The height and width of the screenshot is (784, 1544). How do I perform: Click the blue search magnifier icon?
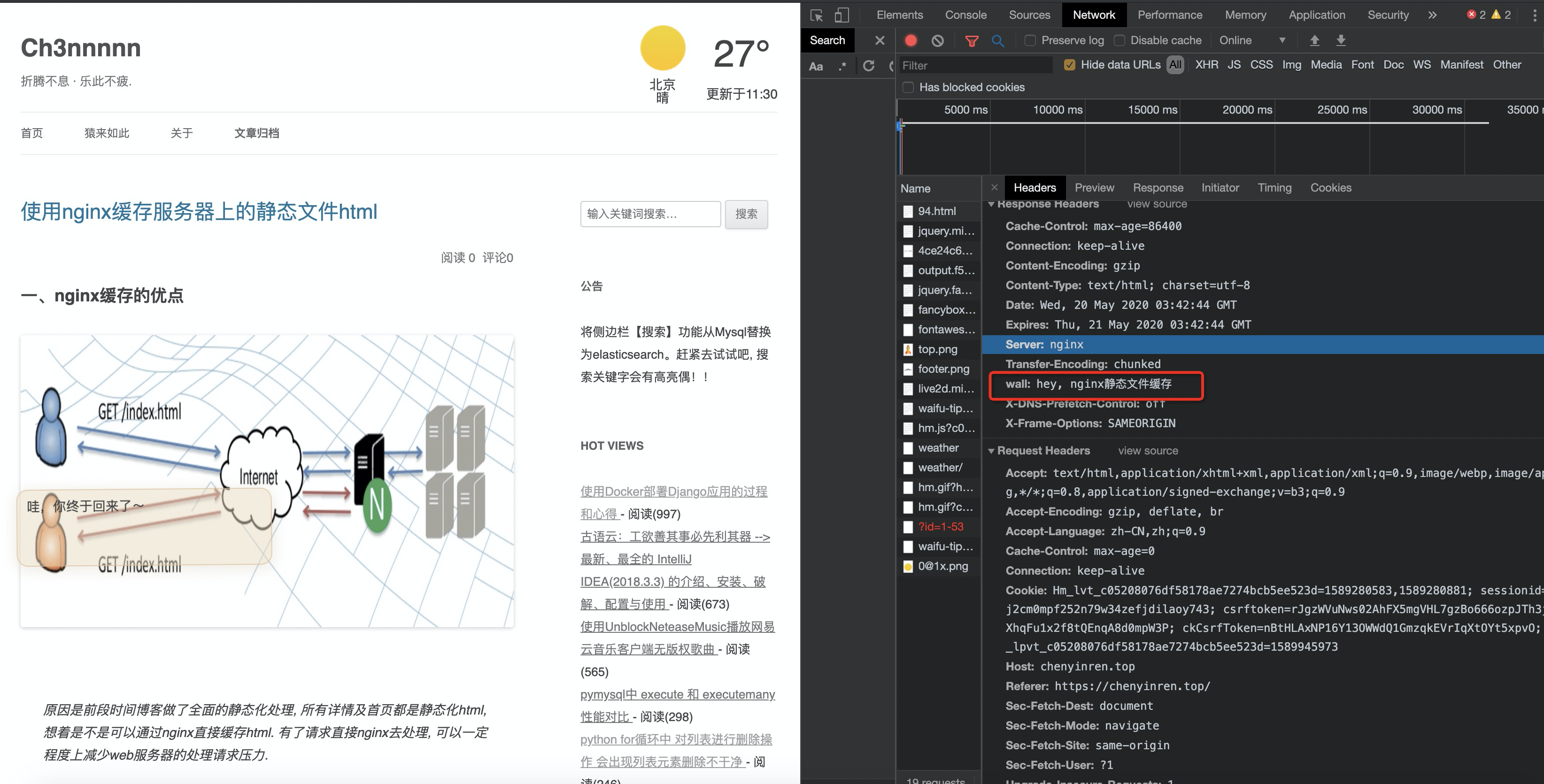point(998,40)
